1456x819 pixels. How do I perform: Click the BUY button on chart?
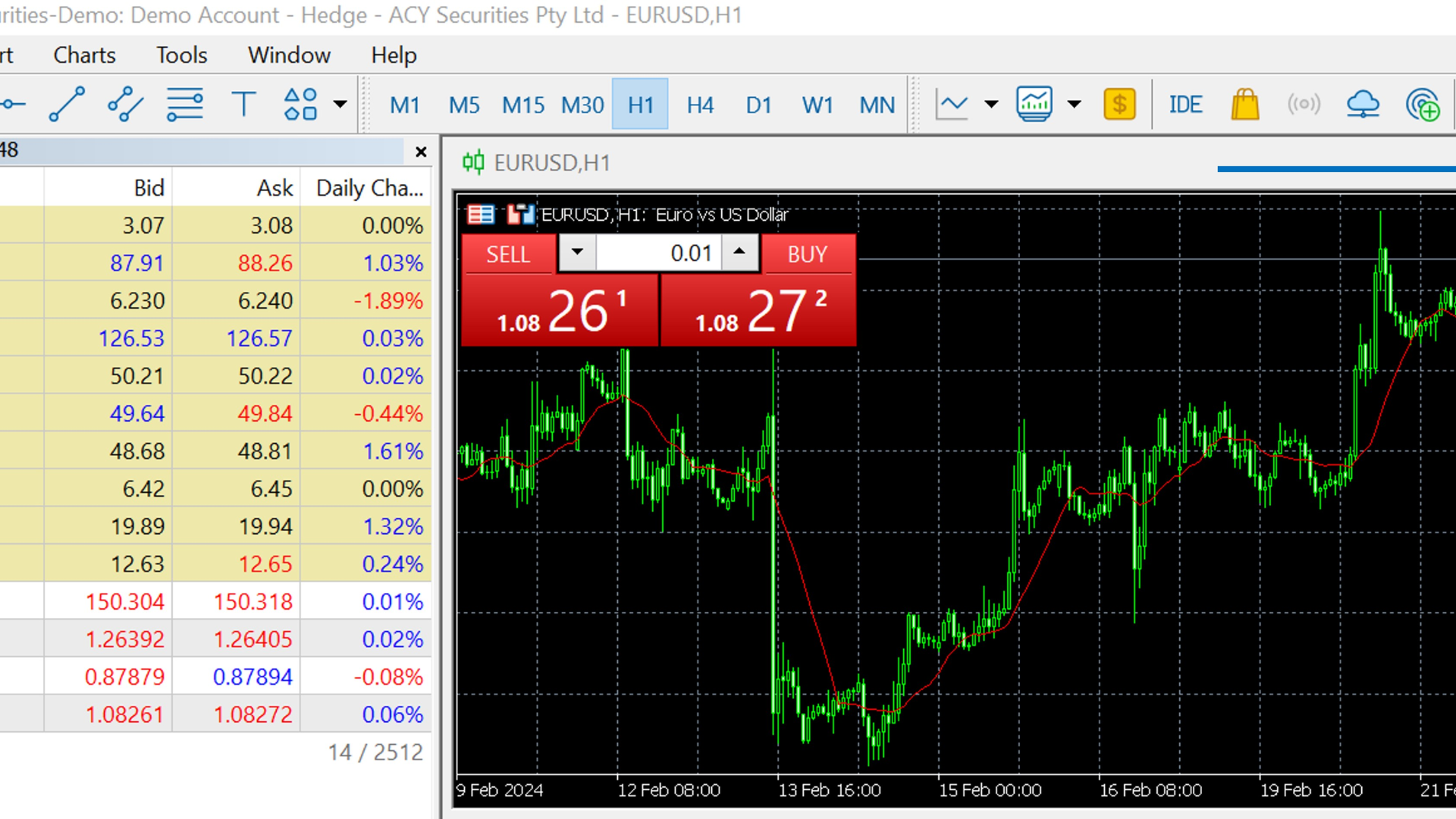[808, 254]
